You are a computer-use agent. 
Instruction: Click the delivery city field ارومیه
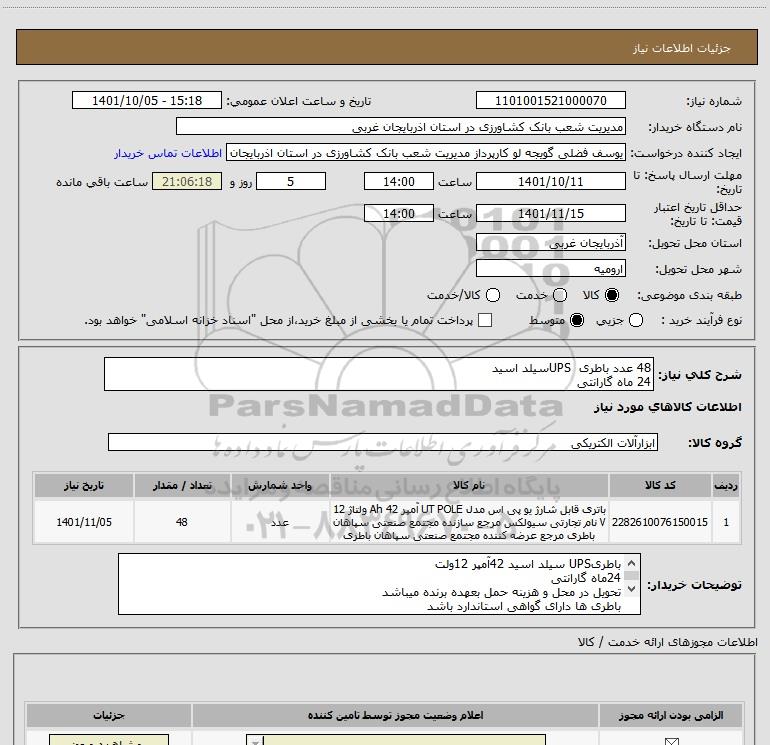point(550,268)
